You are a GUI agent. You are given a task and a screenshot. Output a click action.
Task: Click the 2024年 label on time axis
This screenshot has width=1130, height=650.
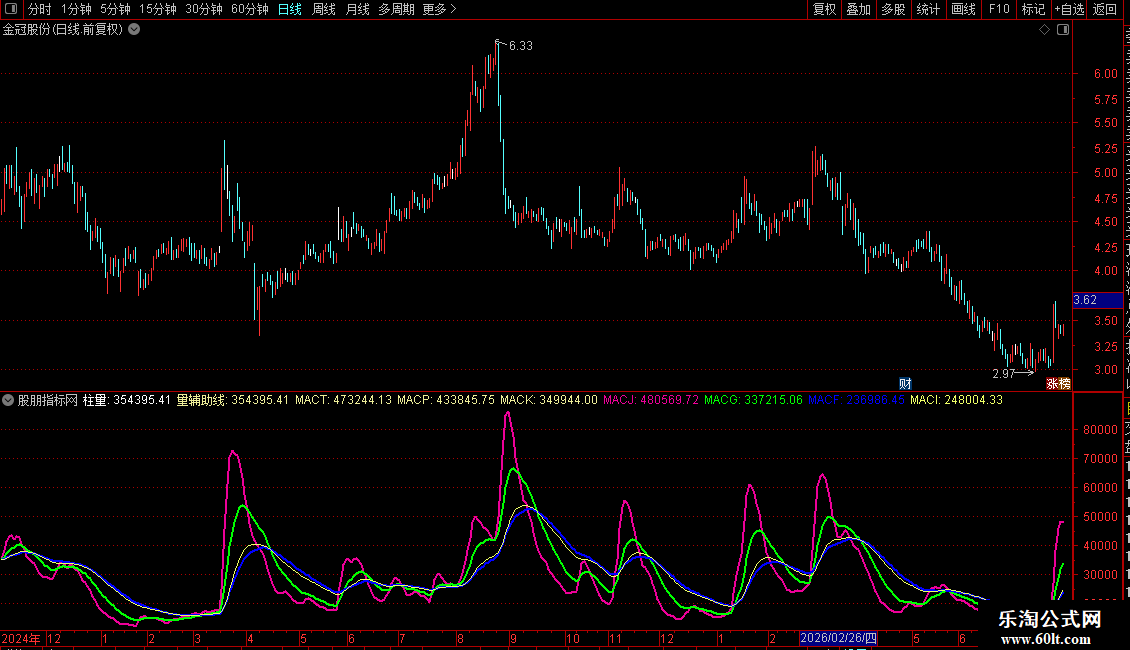coord(21,638)
